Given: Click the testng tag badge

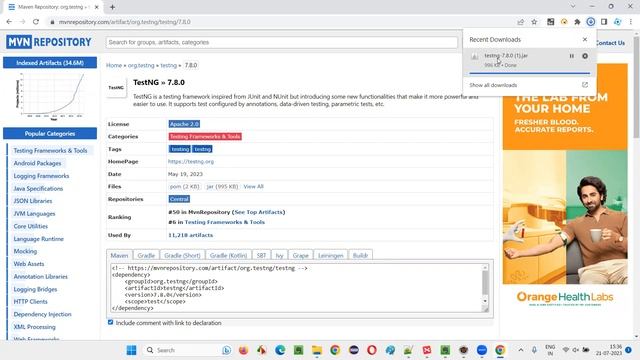Looking at the screenshot, I should click(x=202, y=149).
